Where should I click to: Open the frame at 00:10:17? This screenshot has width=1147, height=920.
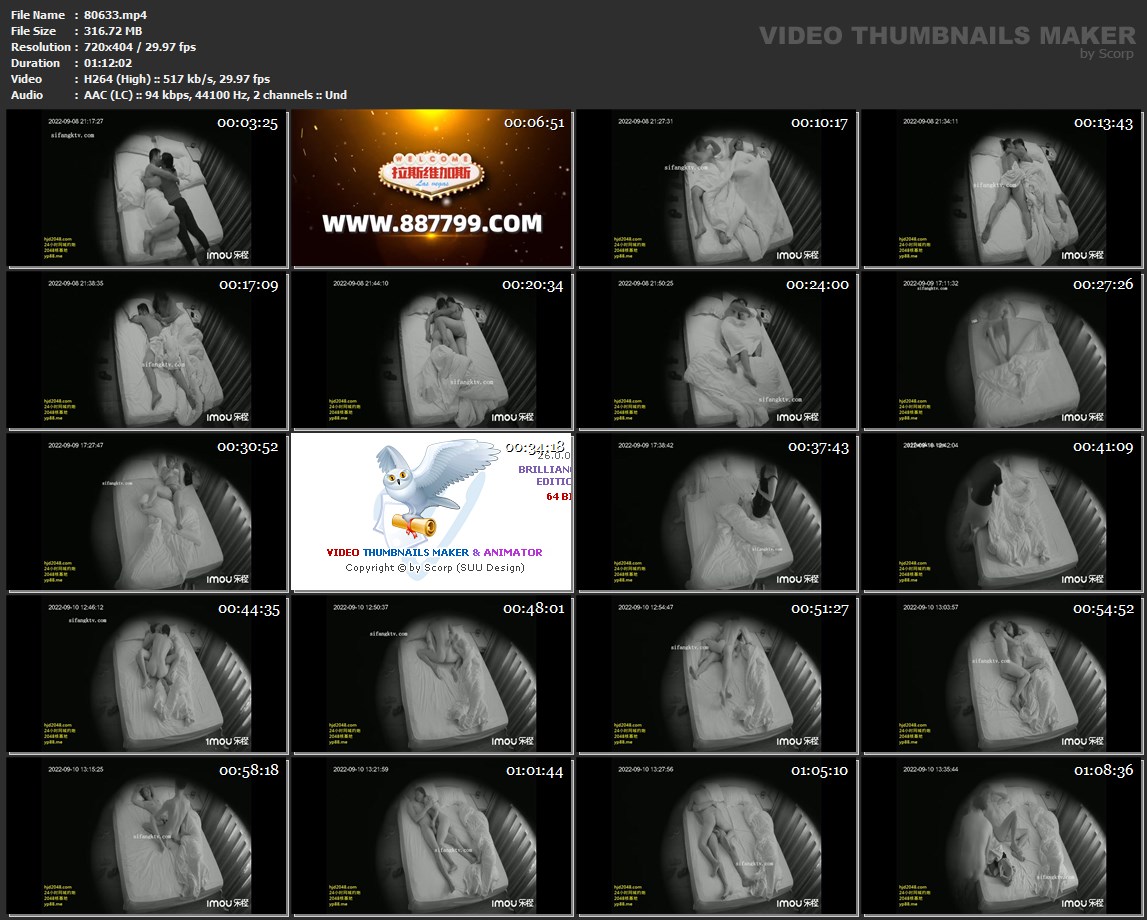(x=717, y=189)
